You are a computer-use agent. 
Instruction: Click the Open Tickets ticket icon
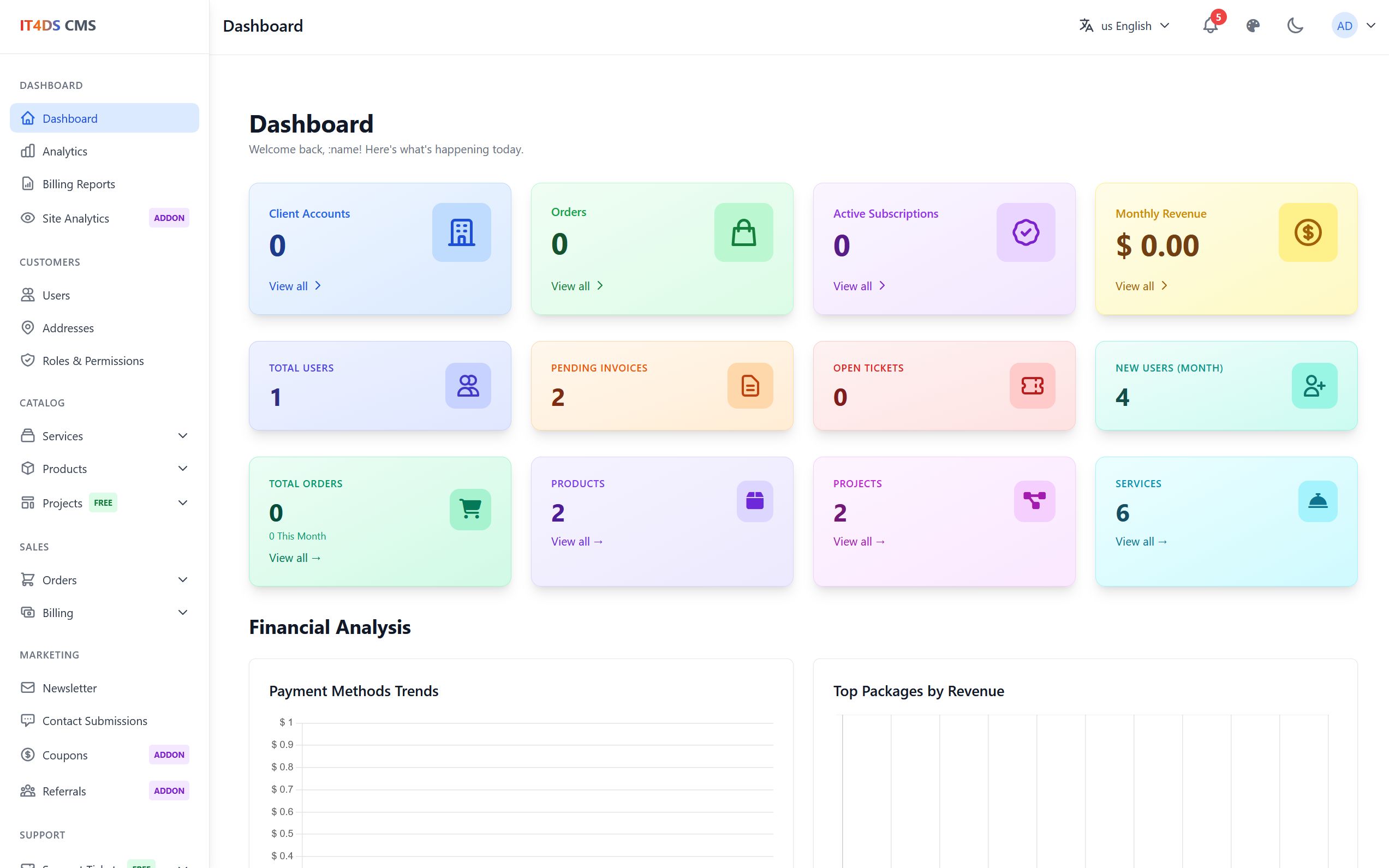1032,386
